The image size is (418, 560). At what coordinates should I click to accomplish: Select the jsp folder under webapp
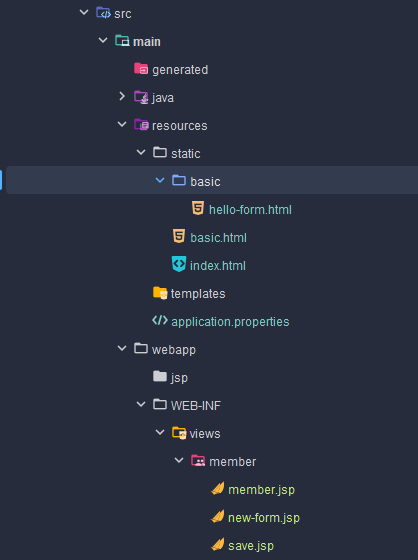[179, 378]
